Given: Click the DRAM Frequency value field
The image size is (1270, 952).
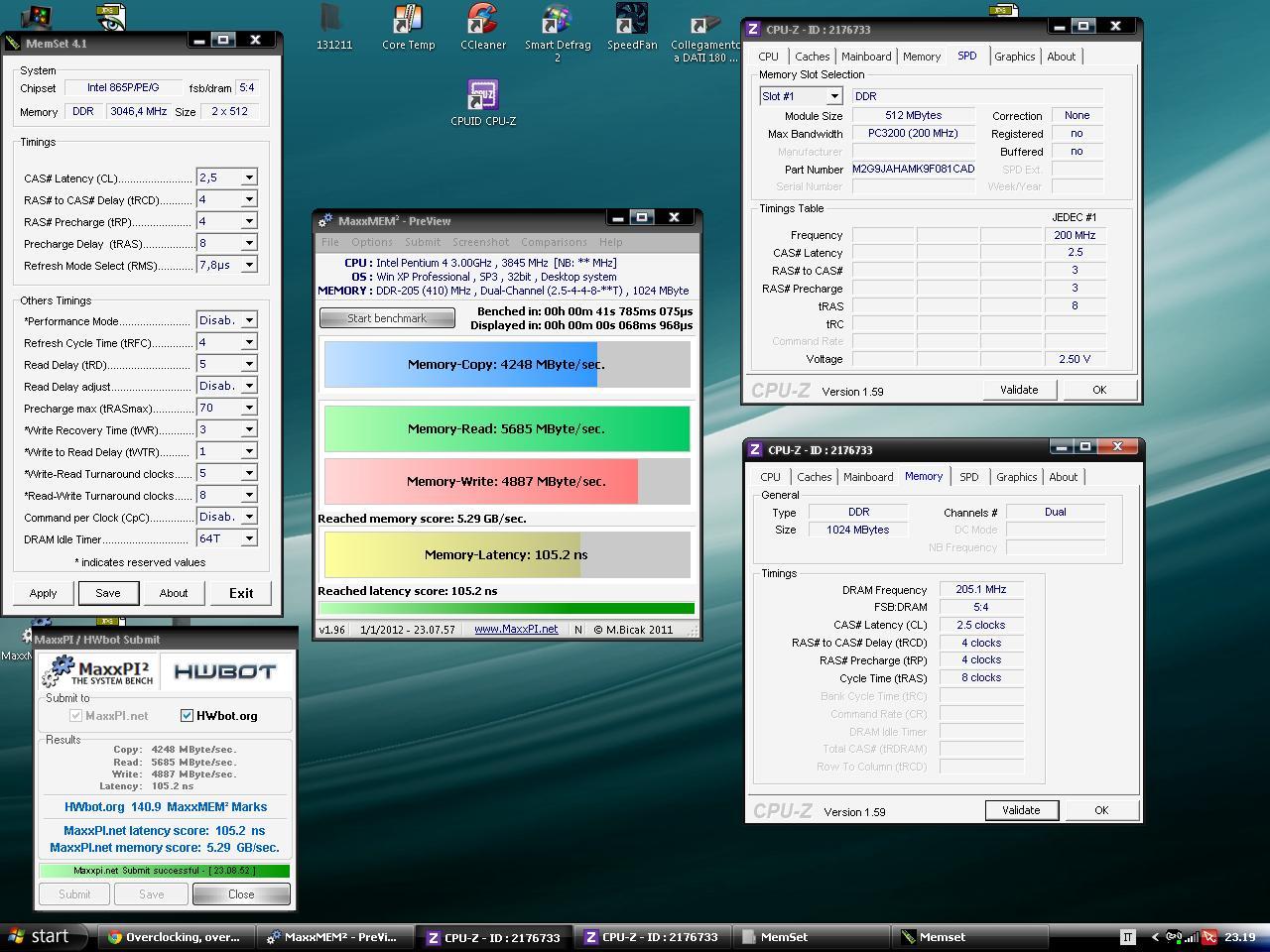Looking at the screenshot, I should [x=981, y=589].
